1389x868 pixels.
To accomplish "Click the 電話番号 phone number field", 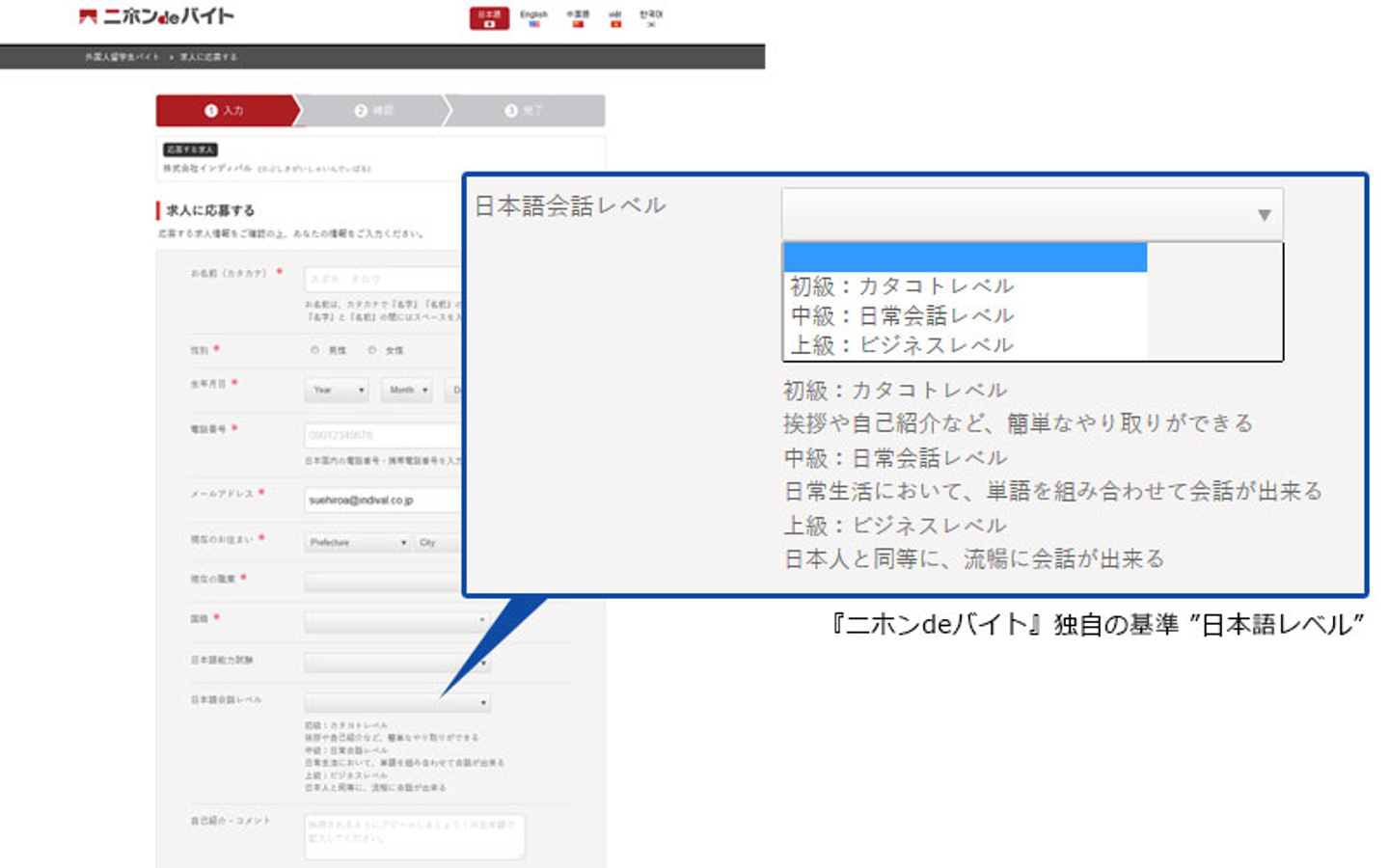I will (383, 436).
